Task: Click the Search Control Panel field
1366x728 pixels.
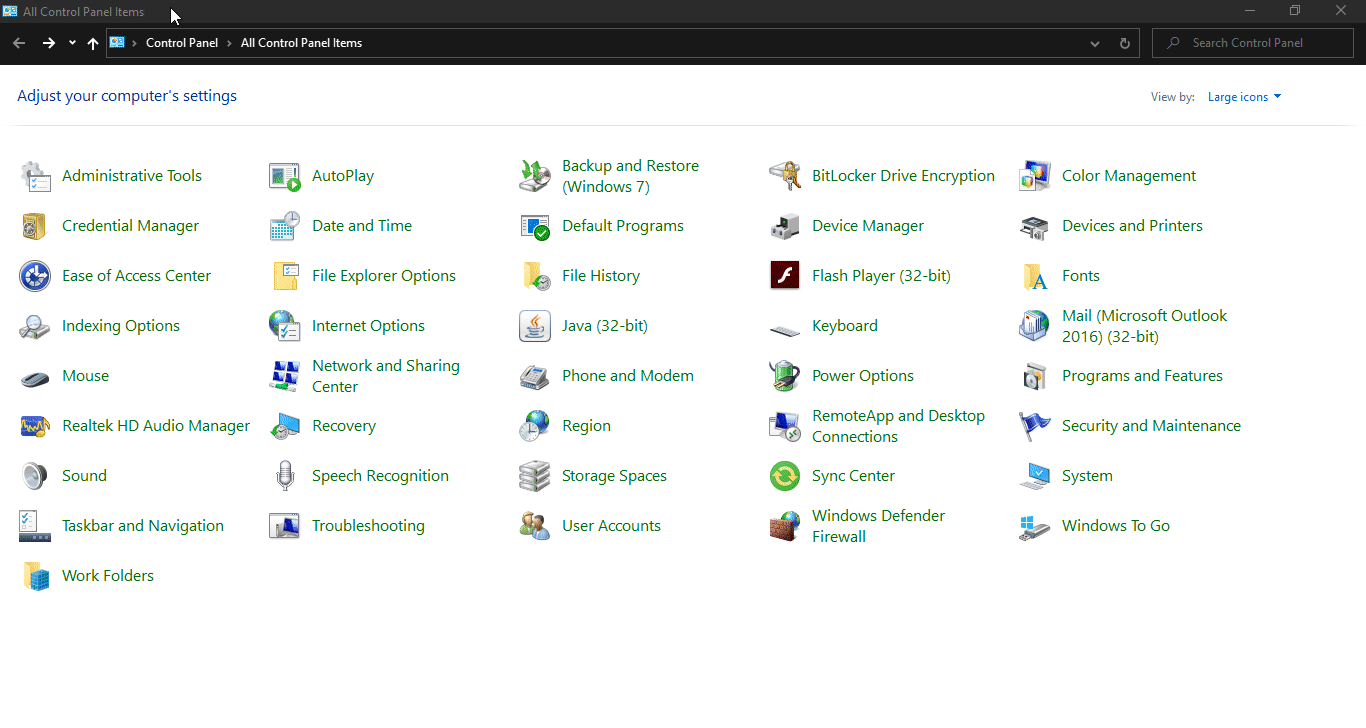Action: (1260, 43)
